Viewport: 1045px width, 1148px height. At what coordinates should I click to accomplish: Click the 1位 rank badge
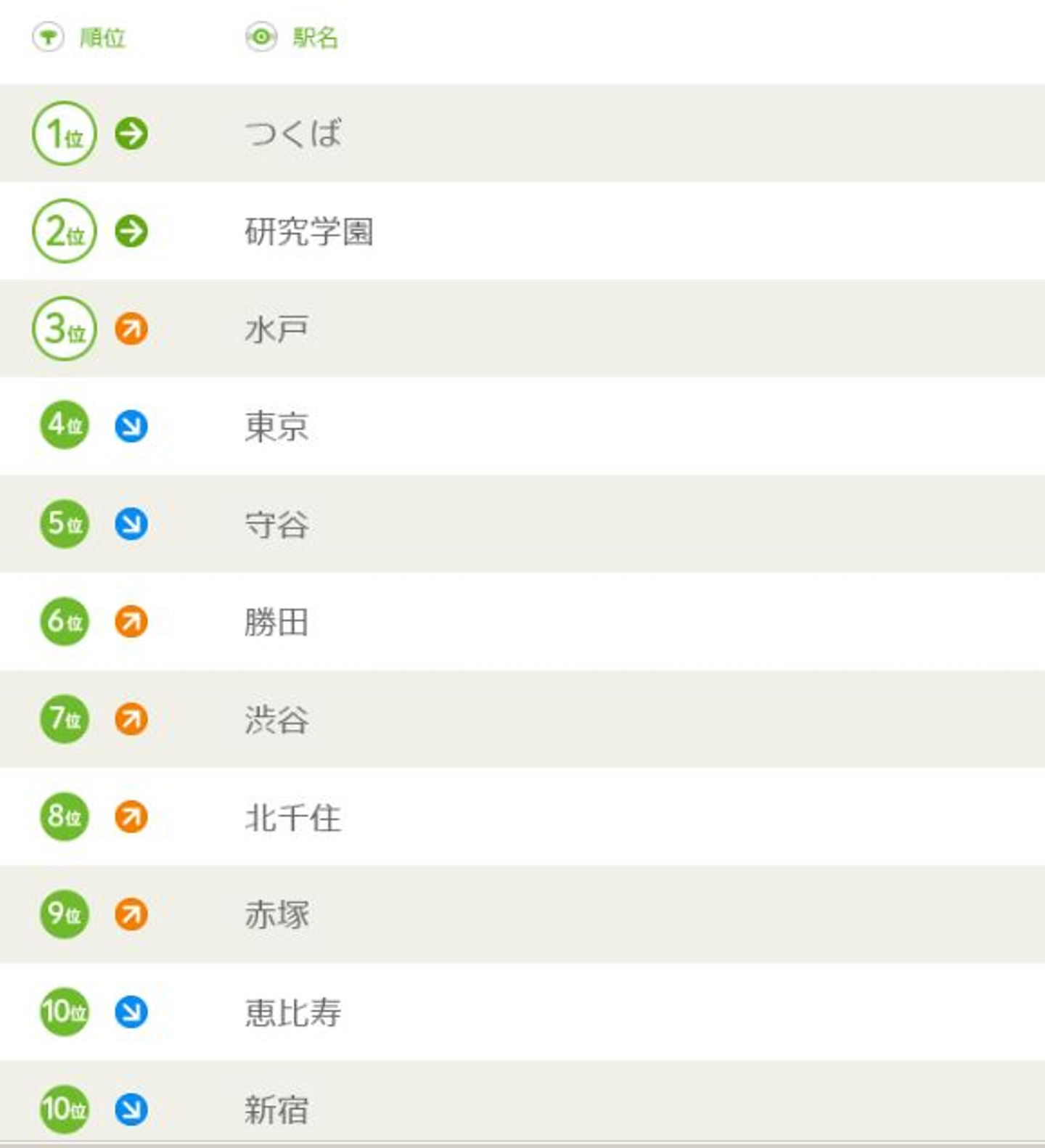[65, 134]
